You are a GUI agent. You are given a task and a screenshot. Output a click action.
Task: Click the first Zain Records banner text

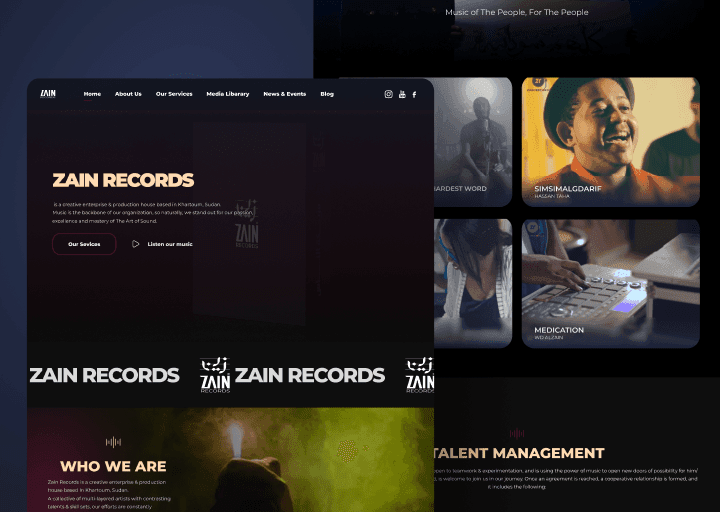(x=105, y=375)
